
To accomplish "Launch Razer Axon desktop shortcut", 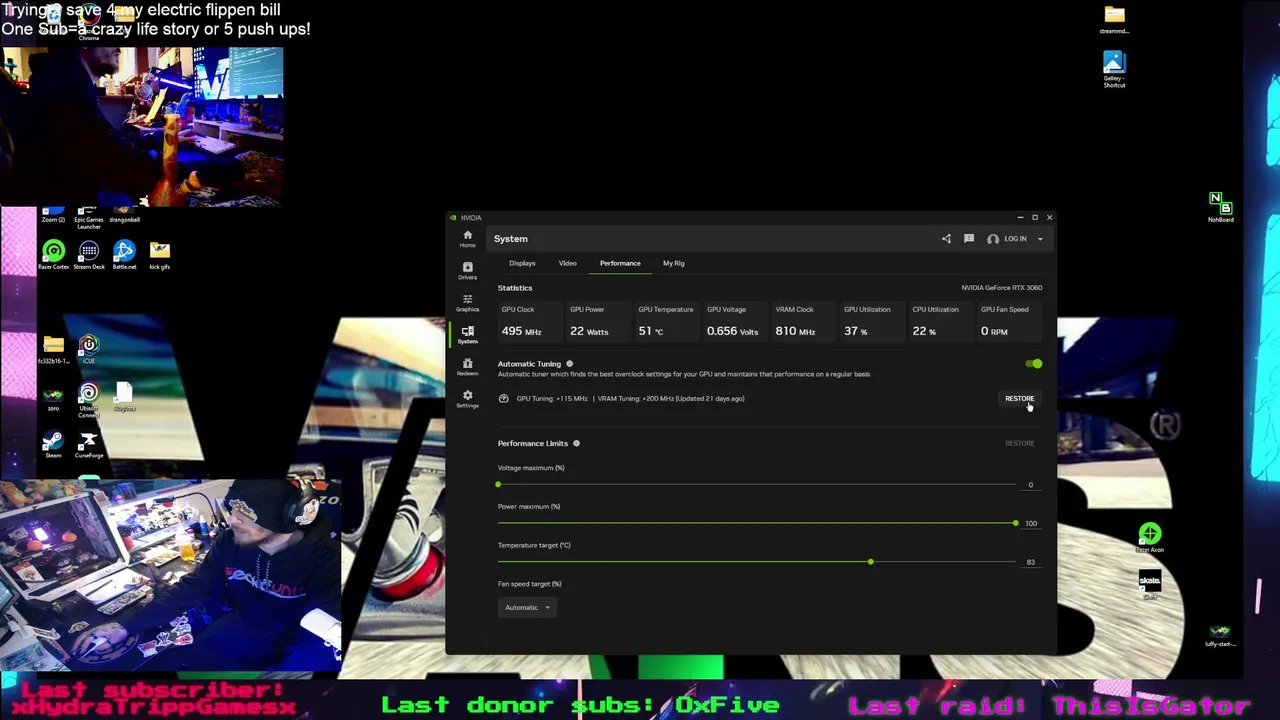I will tap(1150, 538).
